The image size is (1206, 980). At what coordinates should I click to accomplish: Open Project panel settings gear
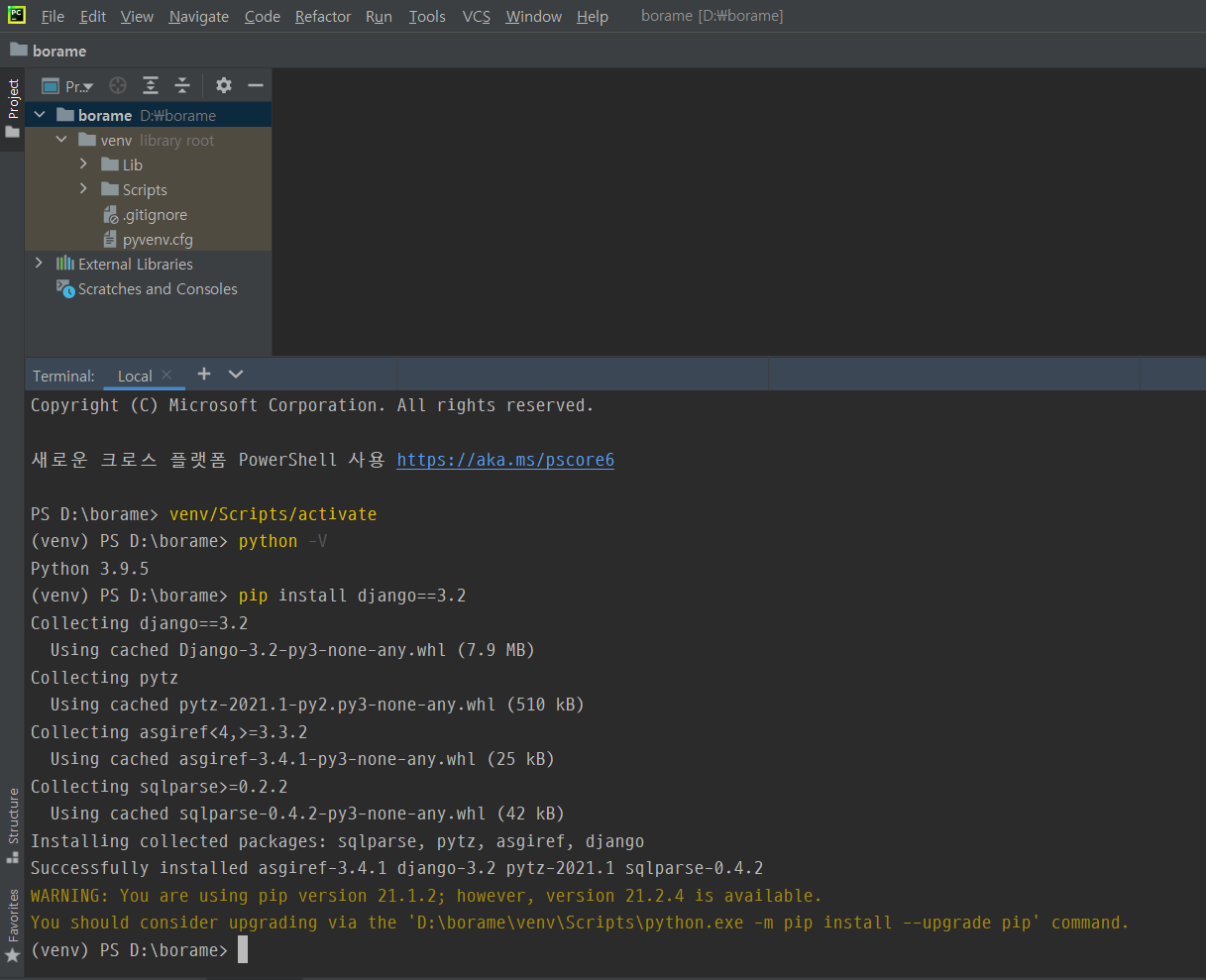click(x=224, y=85)
